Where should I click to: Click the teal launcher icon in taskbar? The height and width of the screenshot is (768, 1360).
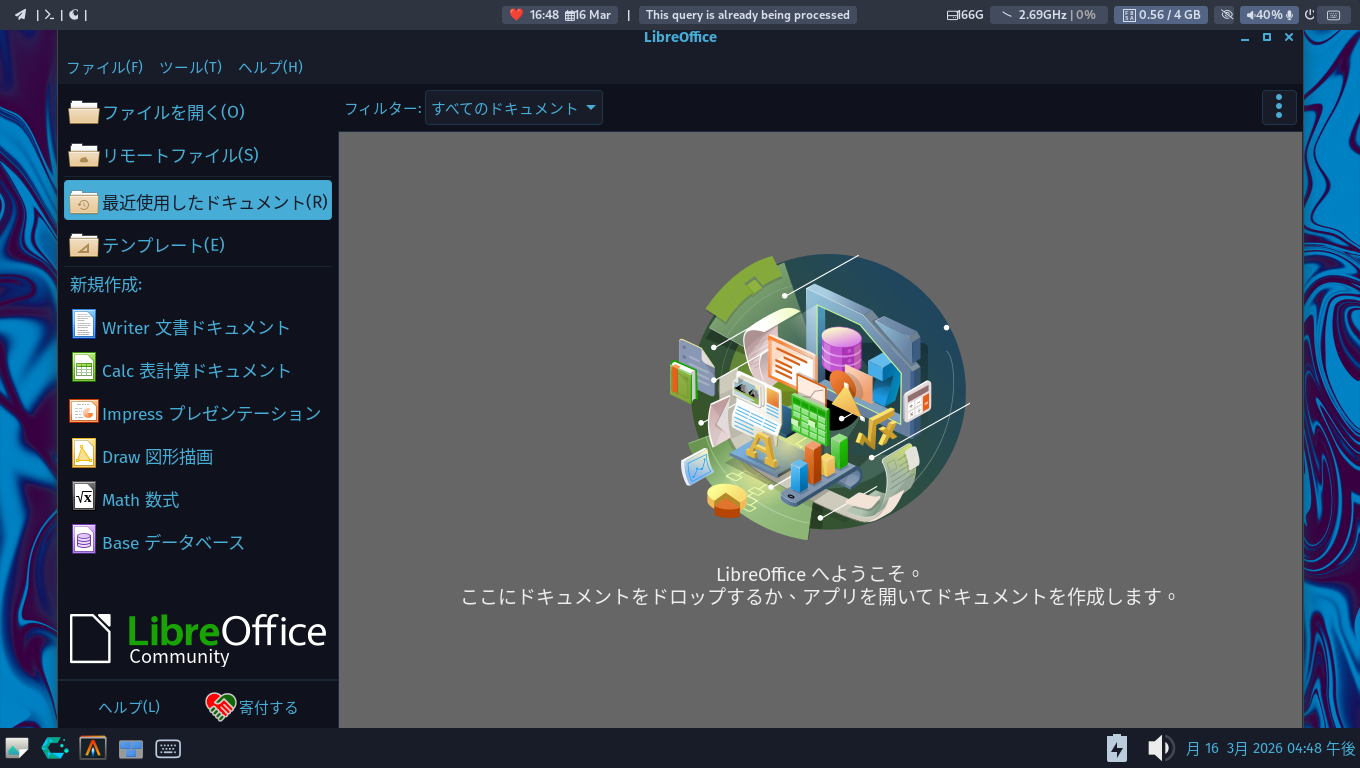(55, 748)
